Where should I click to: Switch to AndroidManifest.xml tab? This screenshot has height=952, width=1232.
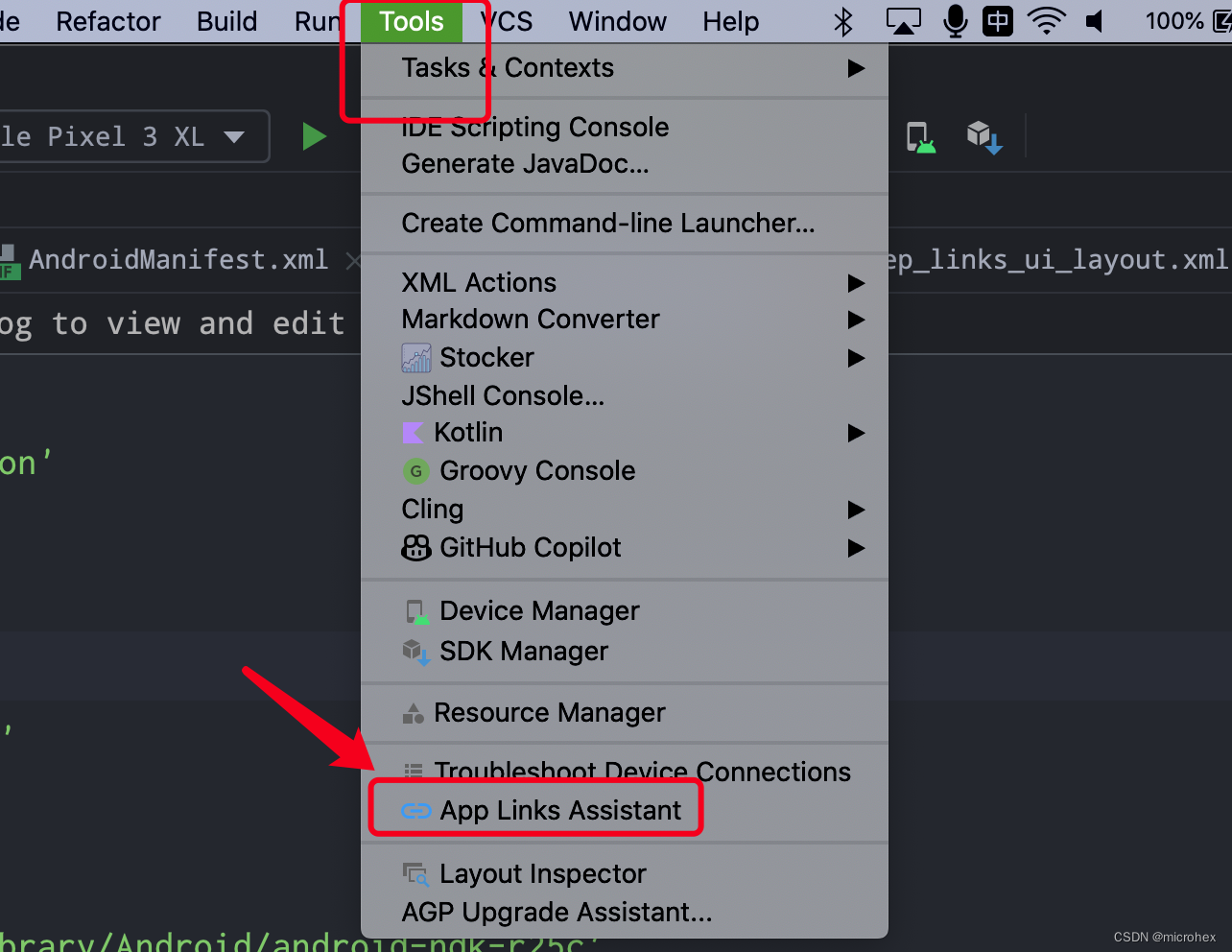pos(178,260)
